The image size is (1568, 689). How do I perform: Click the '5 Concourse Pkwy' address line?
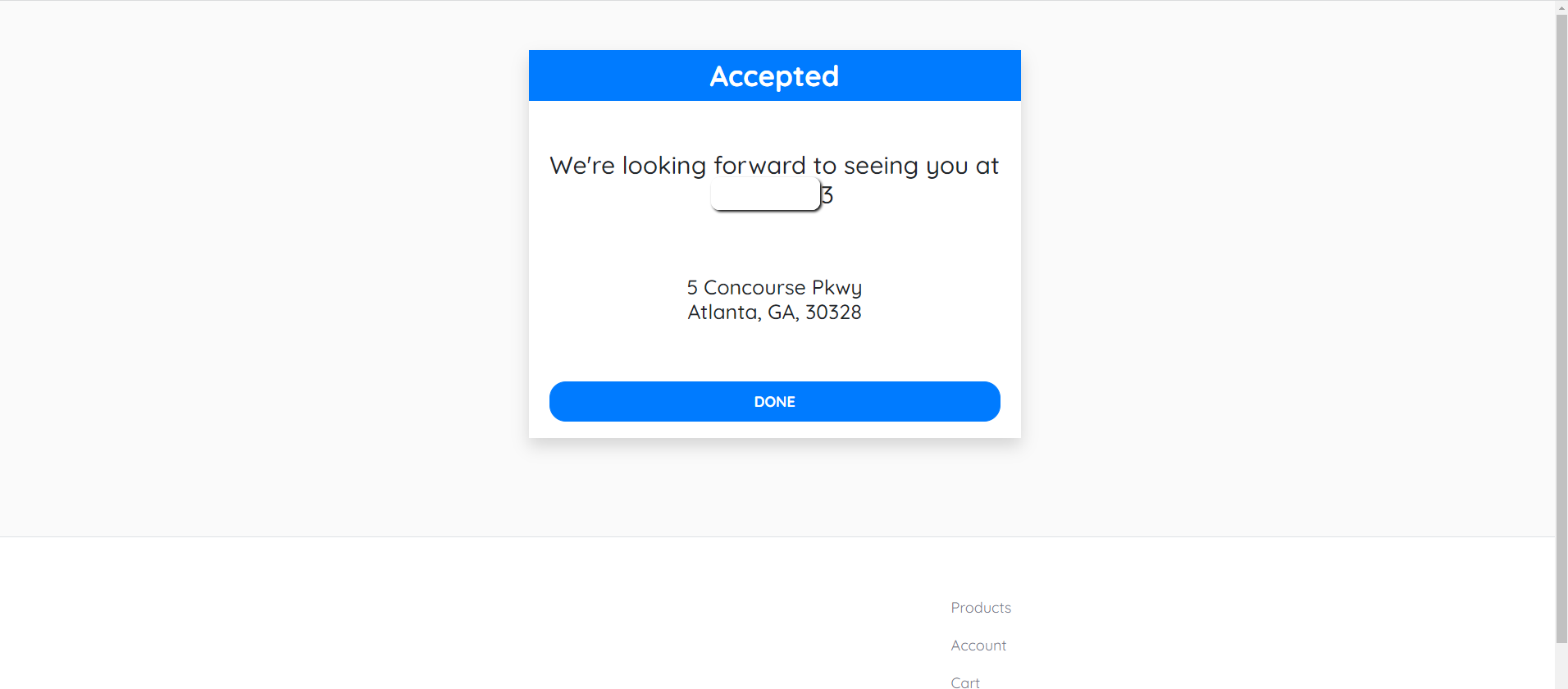tap(774, 288)
